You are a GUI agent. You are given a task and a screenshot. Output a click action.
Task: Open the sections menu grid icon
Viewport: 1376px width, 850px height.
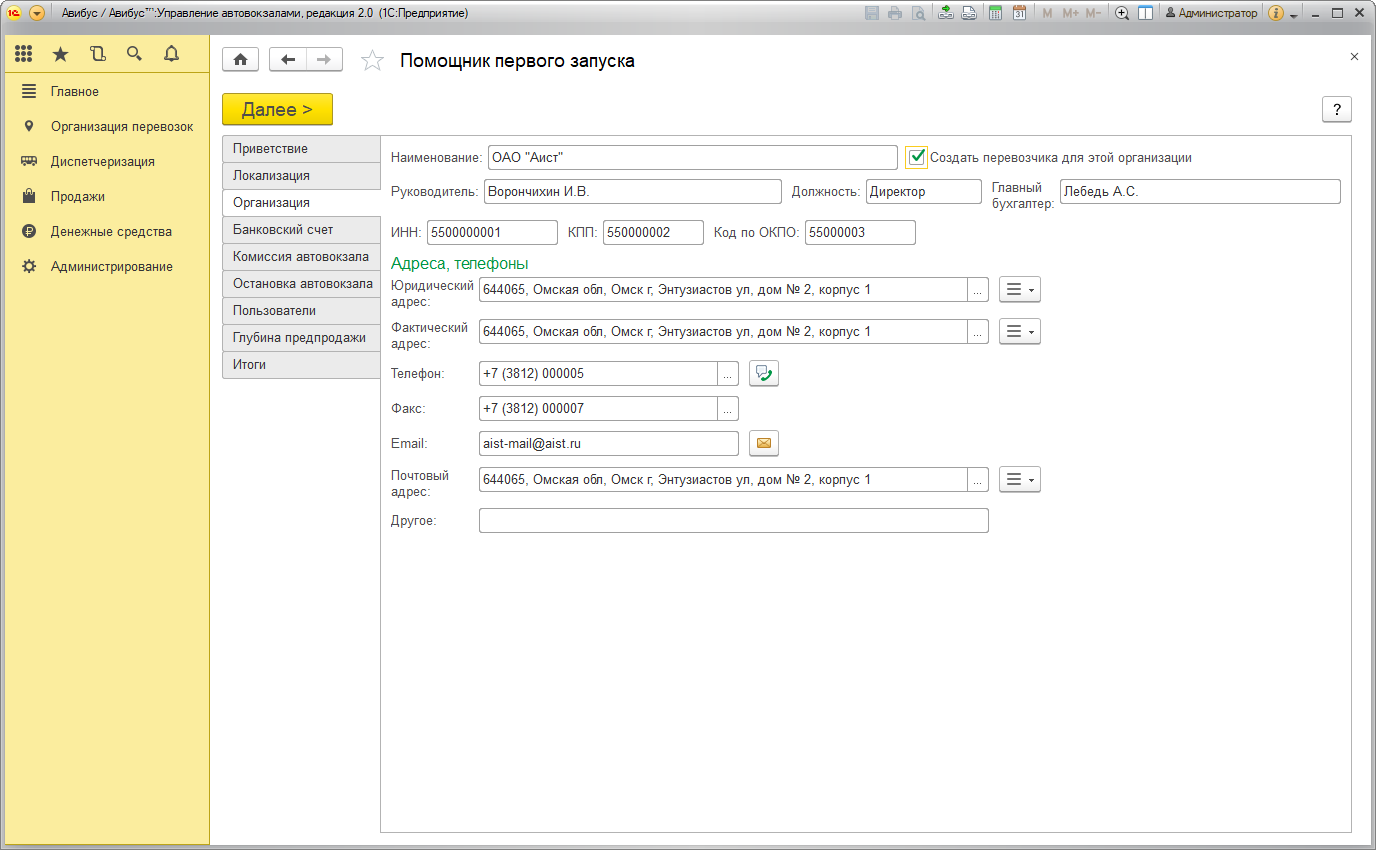pyautogui.click(x=24, y=54)
